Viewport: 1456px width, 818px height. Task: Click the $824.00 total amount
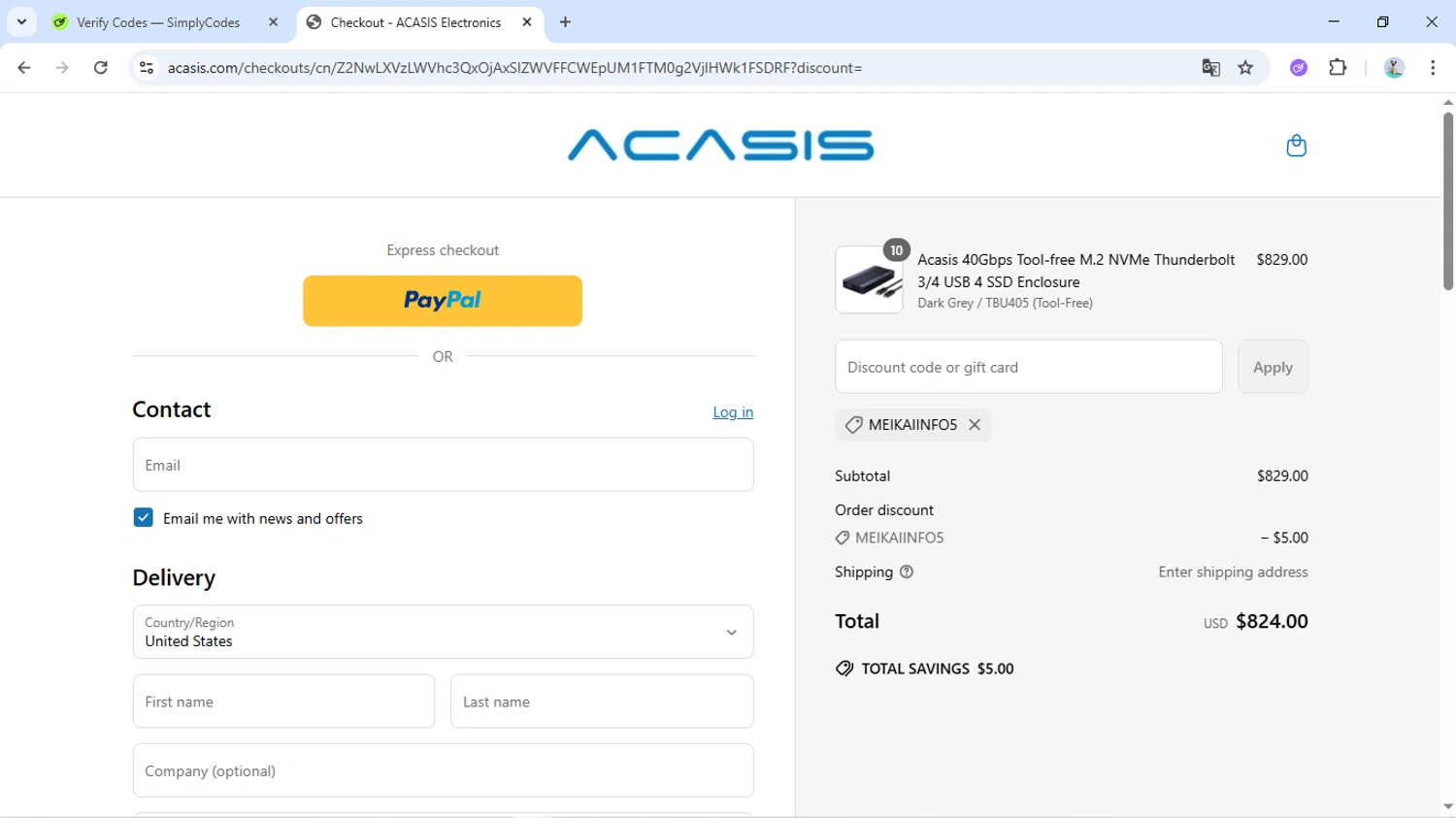1272,621
